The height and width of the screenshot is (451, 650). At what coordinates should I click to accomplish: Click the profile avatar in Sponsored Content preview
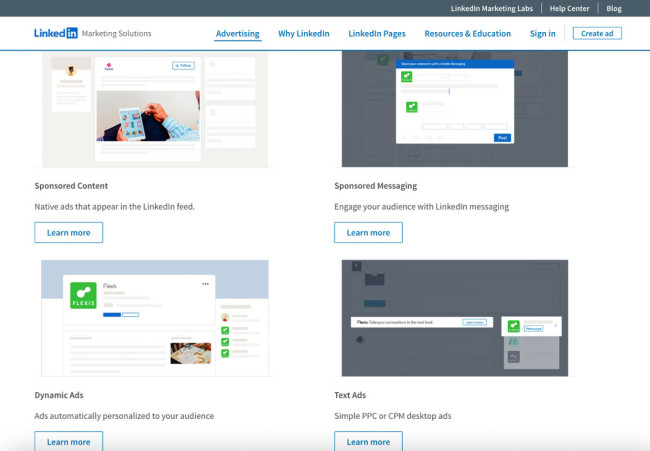(x=74, y=72)
